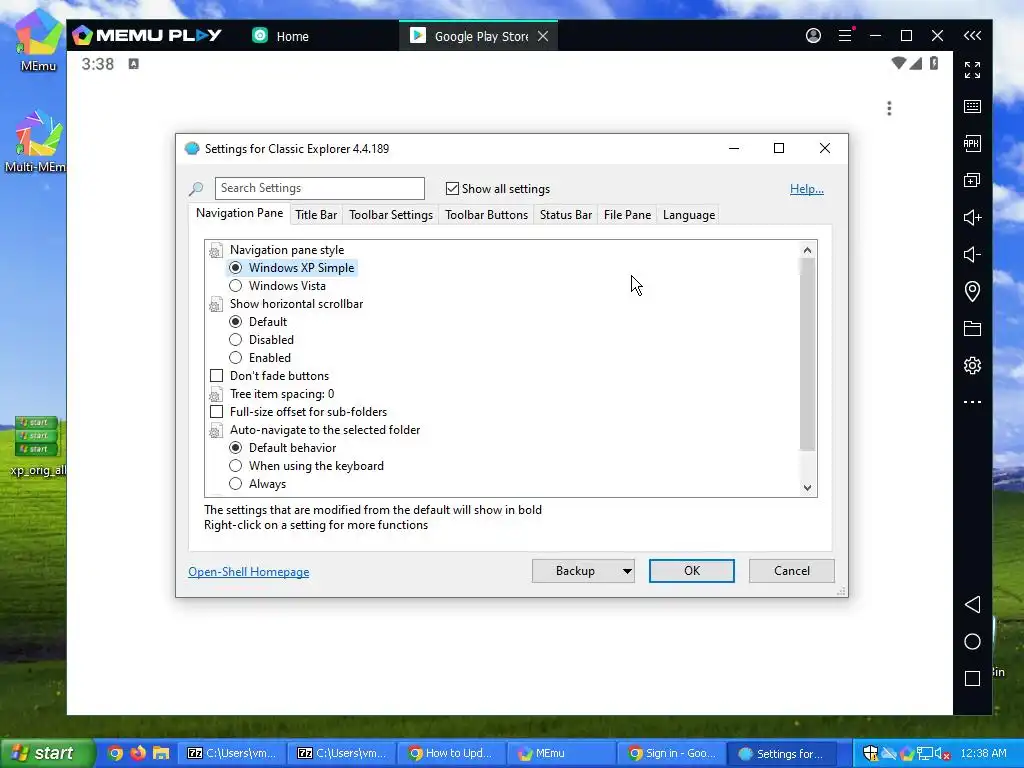Screen dimensions: 1024x768
Task: Switch to the Toolbar Buttons tab
Action: click(x=487, y=215)
